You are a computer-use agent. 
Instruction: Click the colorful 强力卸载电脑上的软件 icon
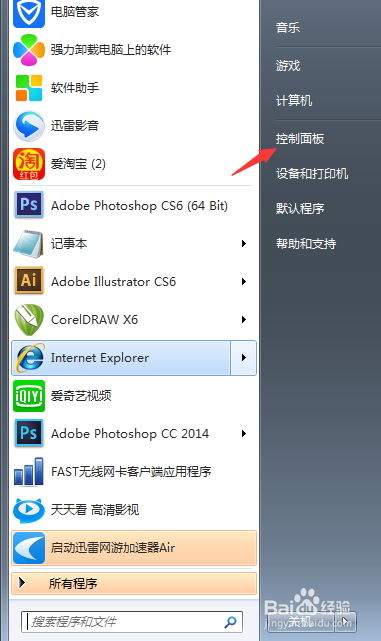coord(29,50)
